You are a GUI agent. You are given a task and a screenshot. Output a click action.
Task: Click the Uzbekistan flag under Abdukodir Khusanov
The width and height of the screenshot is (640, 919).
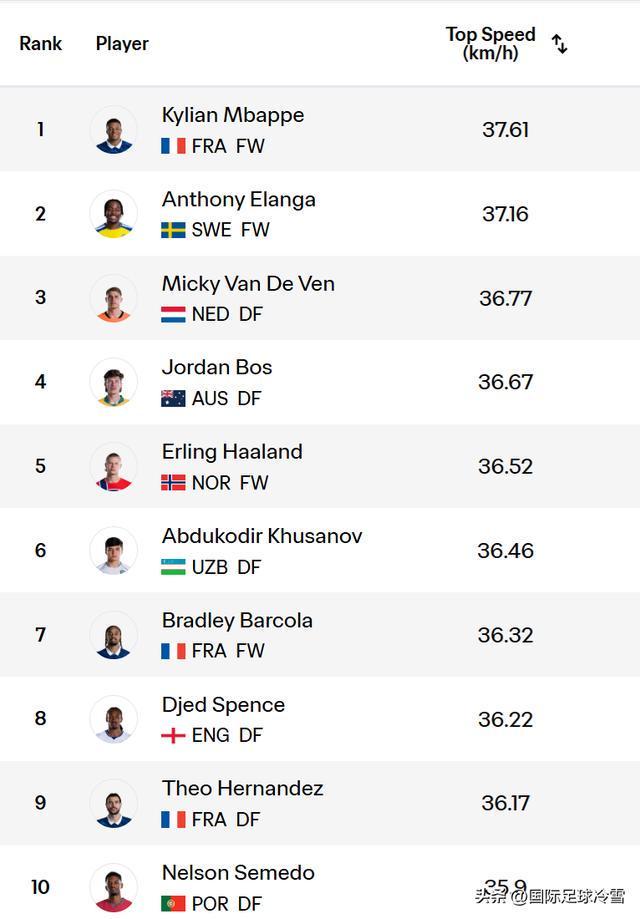(173, 567)
